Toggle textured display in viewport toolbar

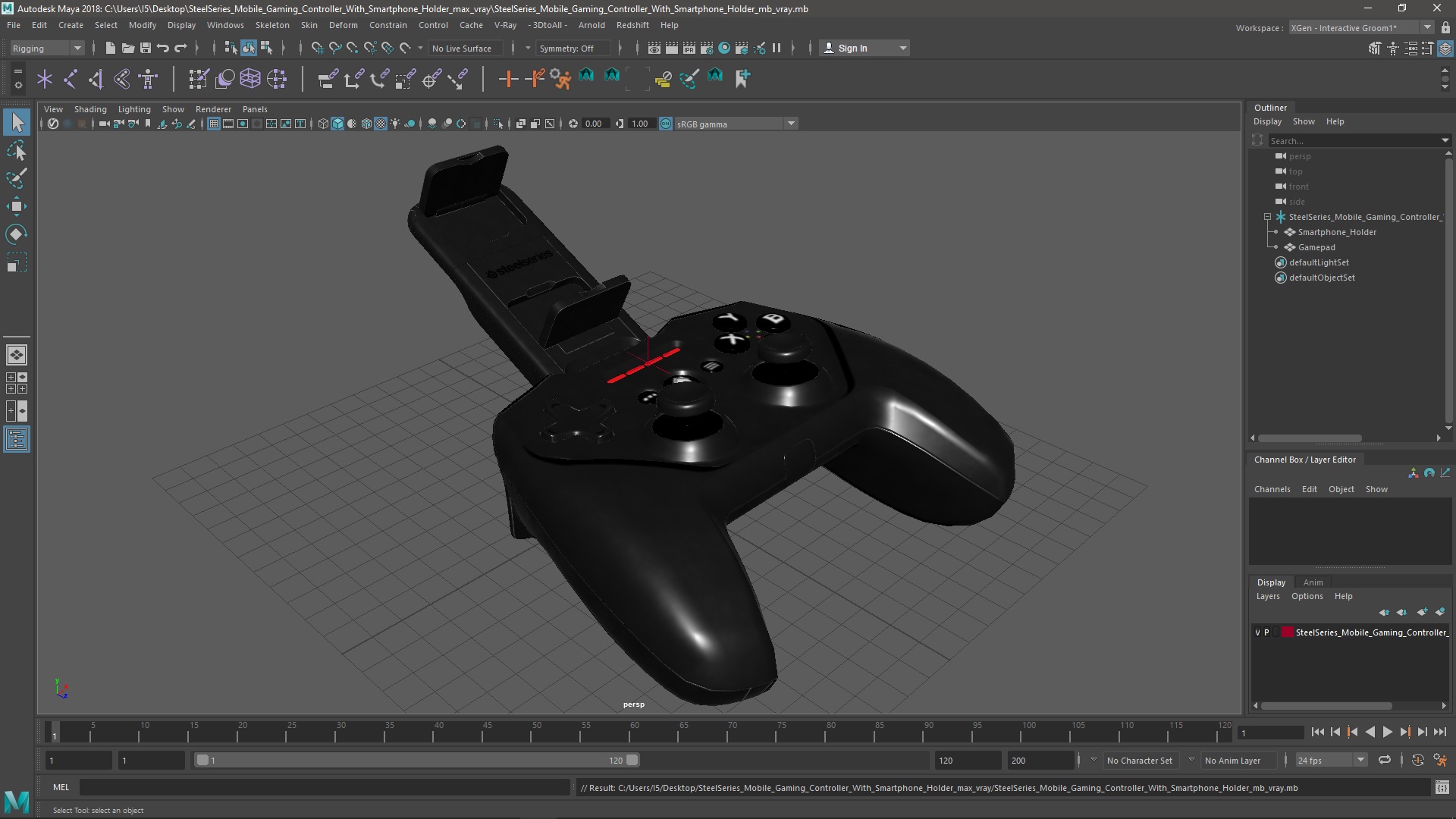pos(381,124)
